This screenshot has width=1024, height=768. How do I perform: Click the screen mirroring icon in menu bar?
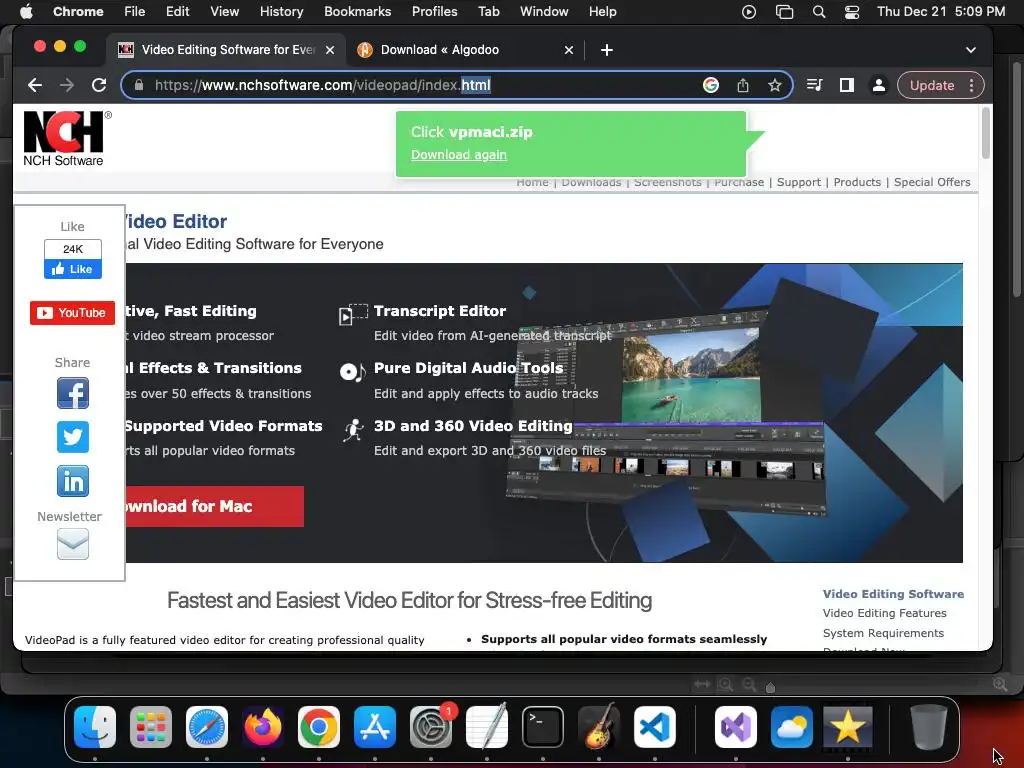tap(784, 12)
